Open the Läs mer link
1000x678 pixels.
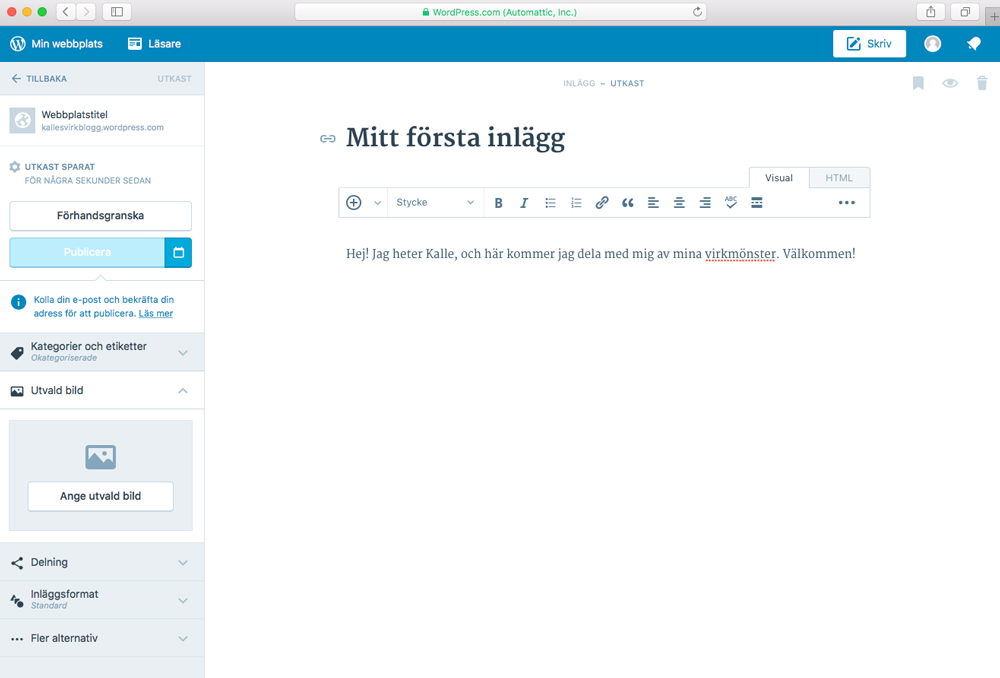(156, 314)
